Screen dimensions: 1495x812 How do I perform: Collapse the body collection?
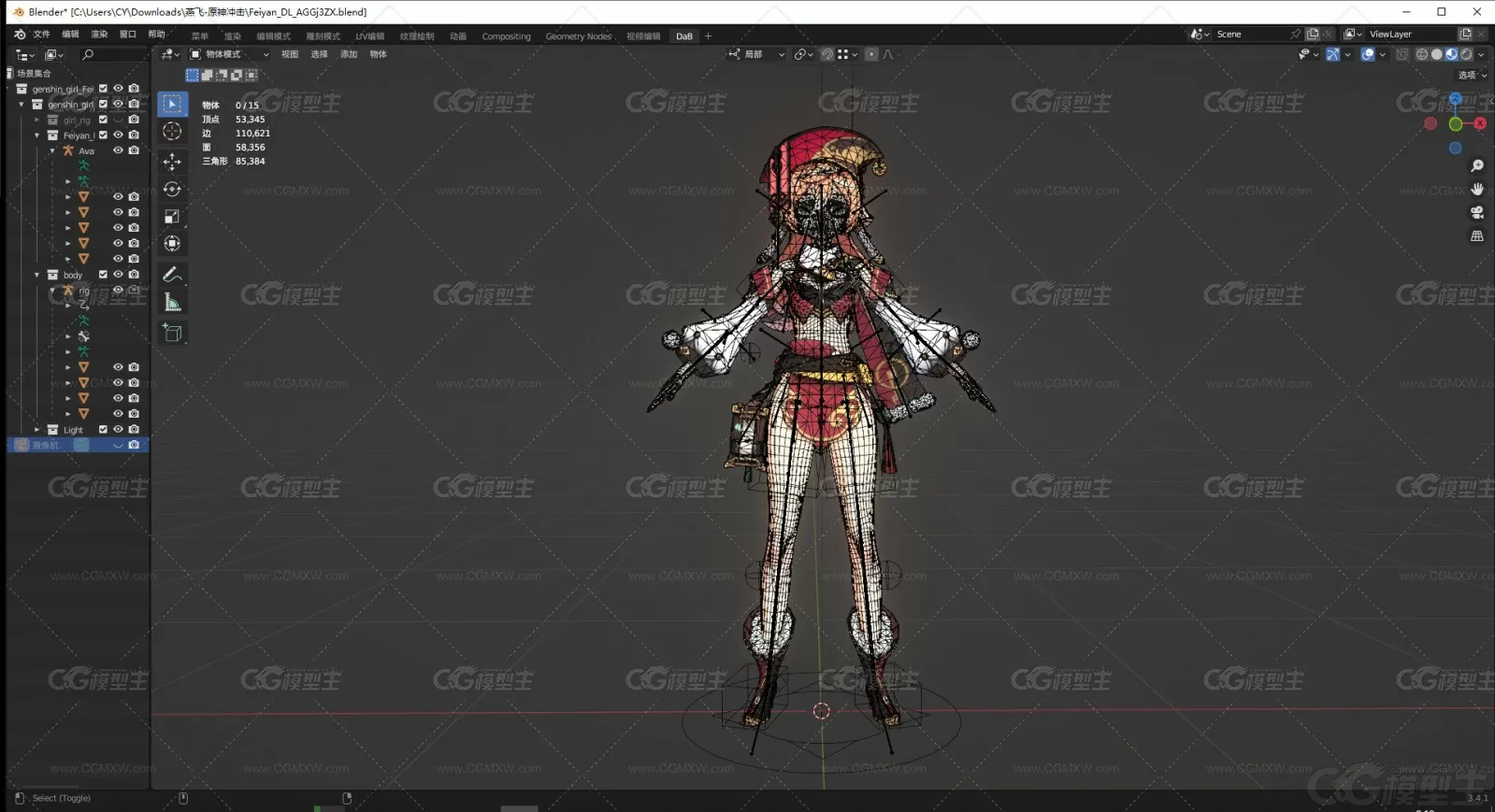point(37,275)
